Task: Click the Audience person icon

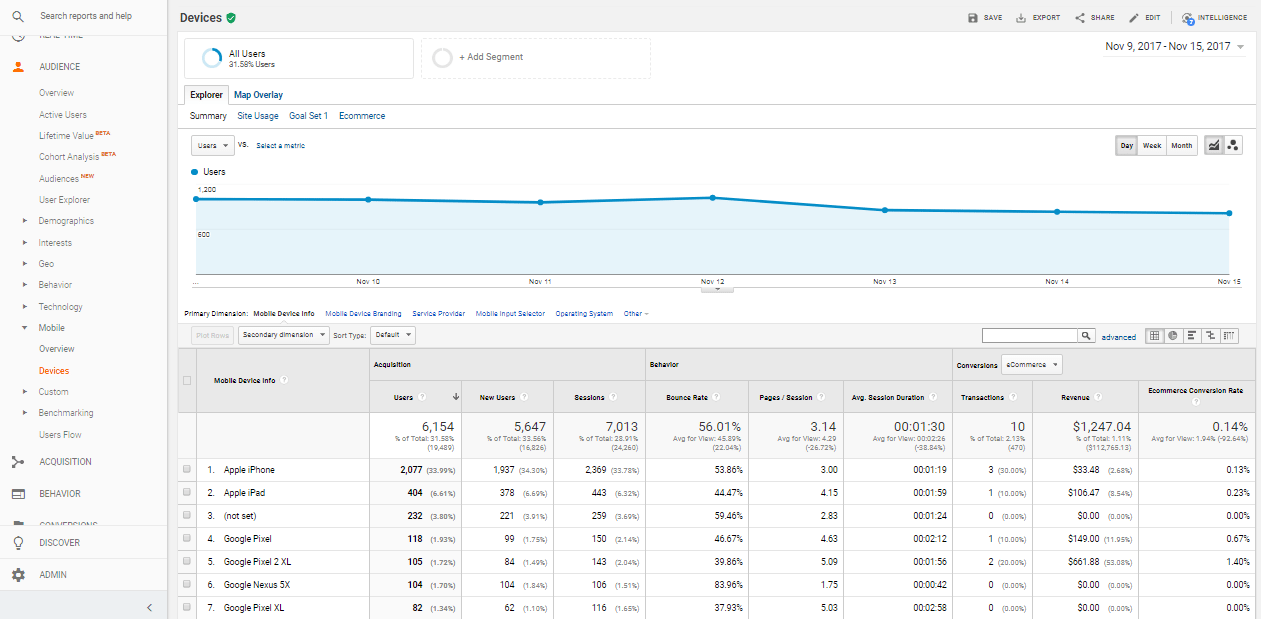Action: click(x=18, y=67)
